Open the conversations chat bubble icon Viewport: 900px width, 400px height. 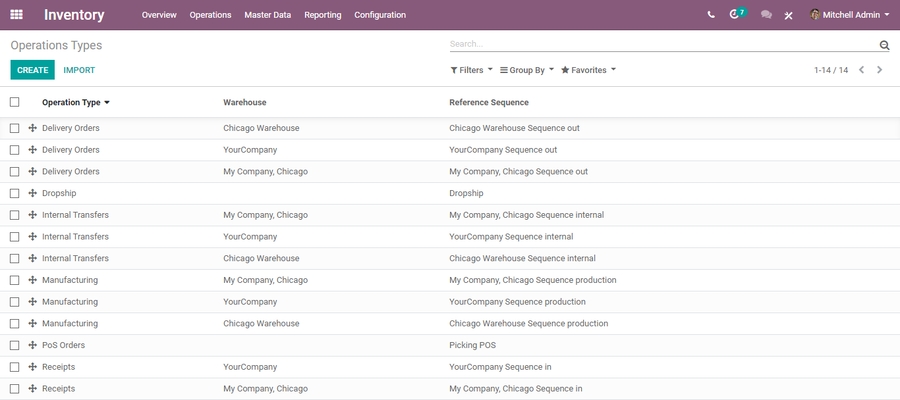(x=766, y=15)
